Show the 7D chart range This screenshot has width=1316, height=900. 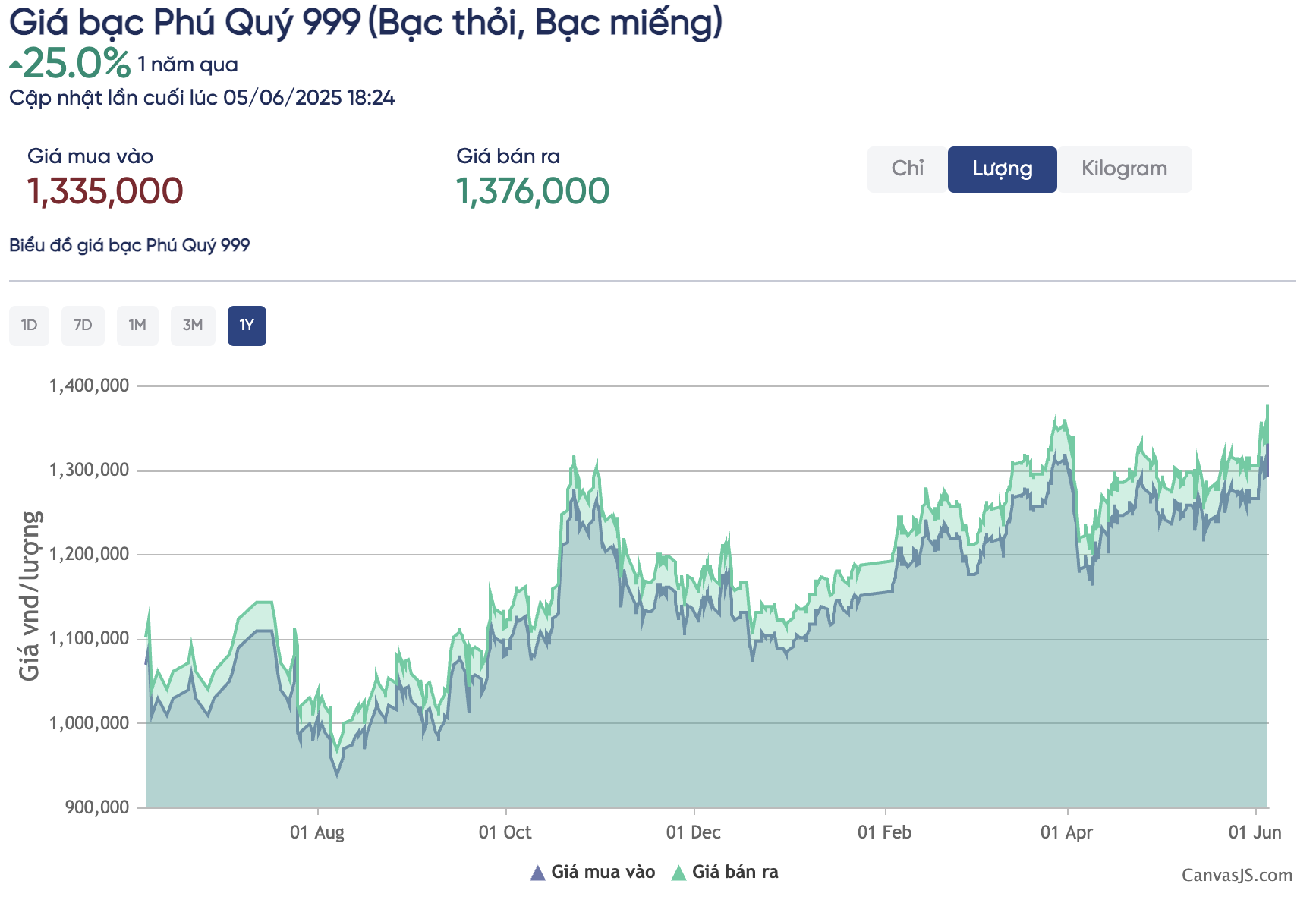tap(83, 326)
